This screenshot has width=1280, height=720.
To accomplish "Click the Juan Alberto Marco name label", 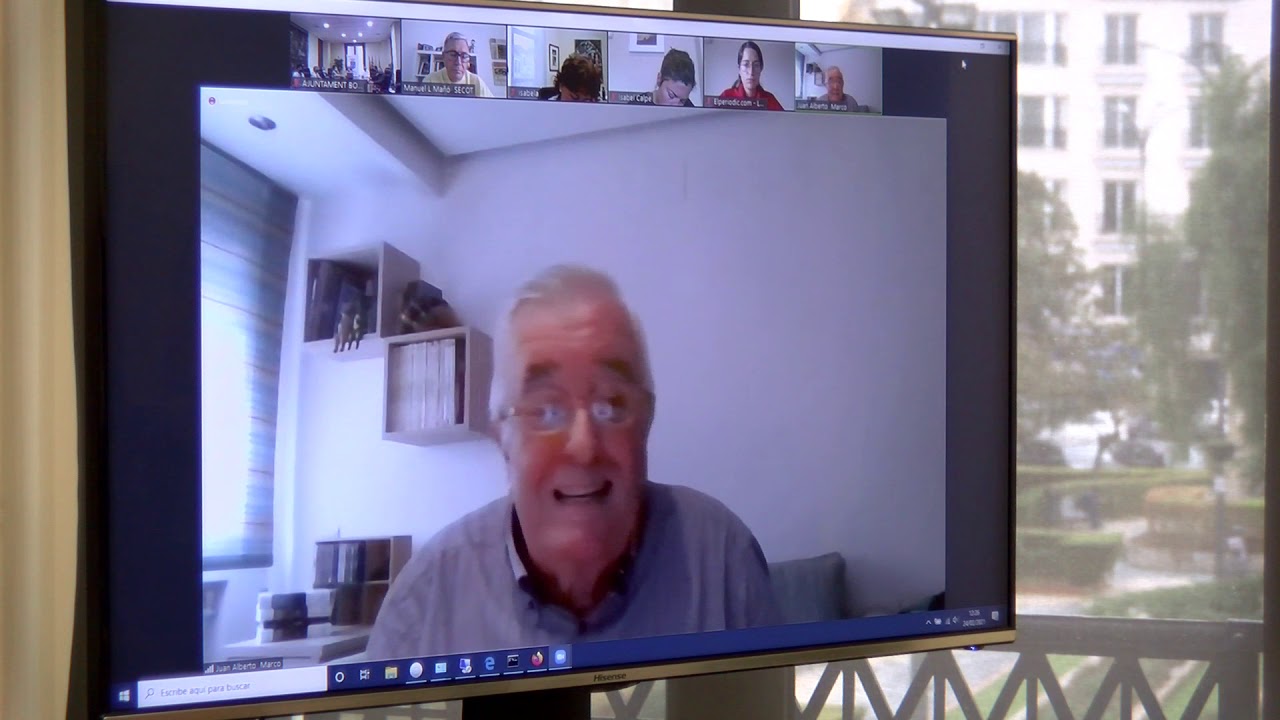I will tap(244, 665).
